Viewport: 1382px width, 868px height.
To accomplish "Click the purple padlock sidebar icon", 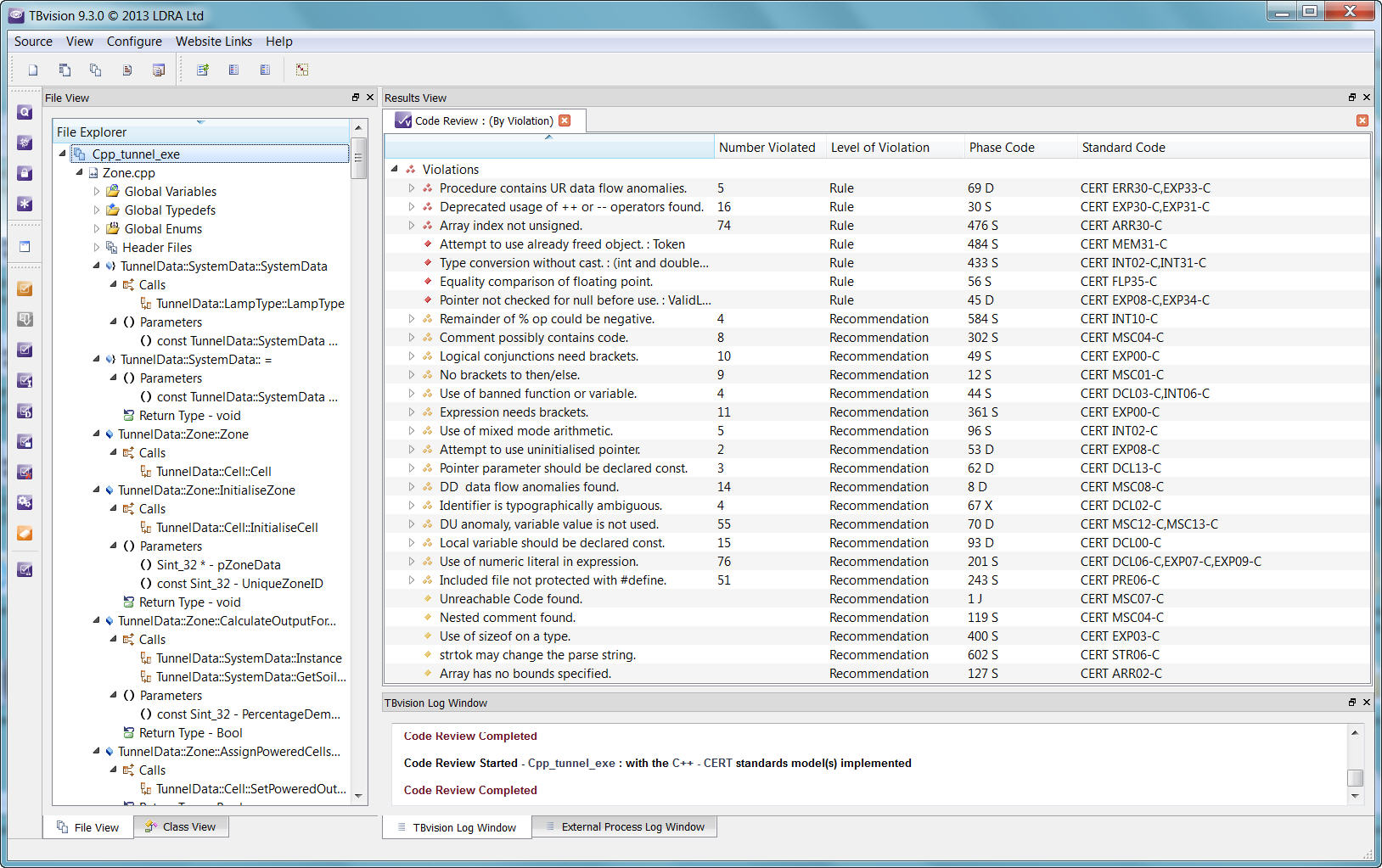I will pyautogui.click(x=25, y=173).
